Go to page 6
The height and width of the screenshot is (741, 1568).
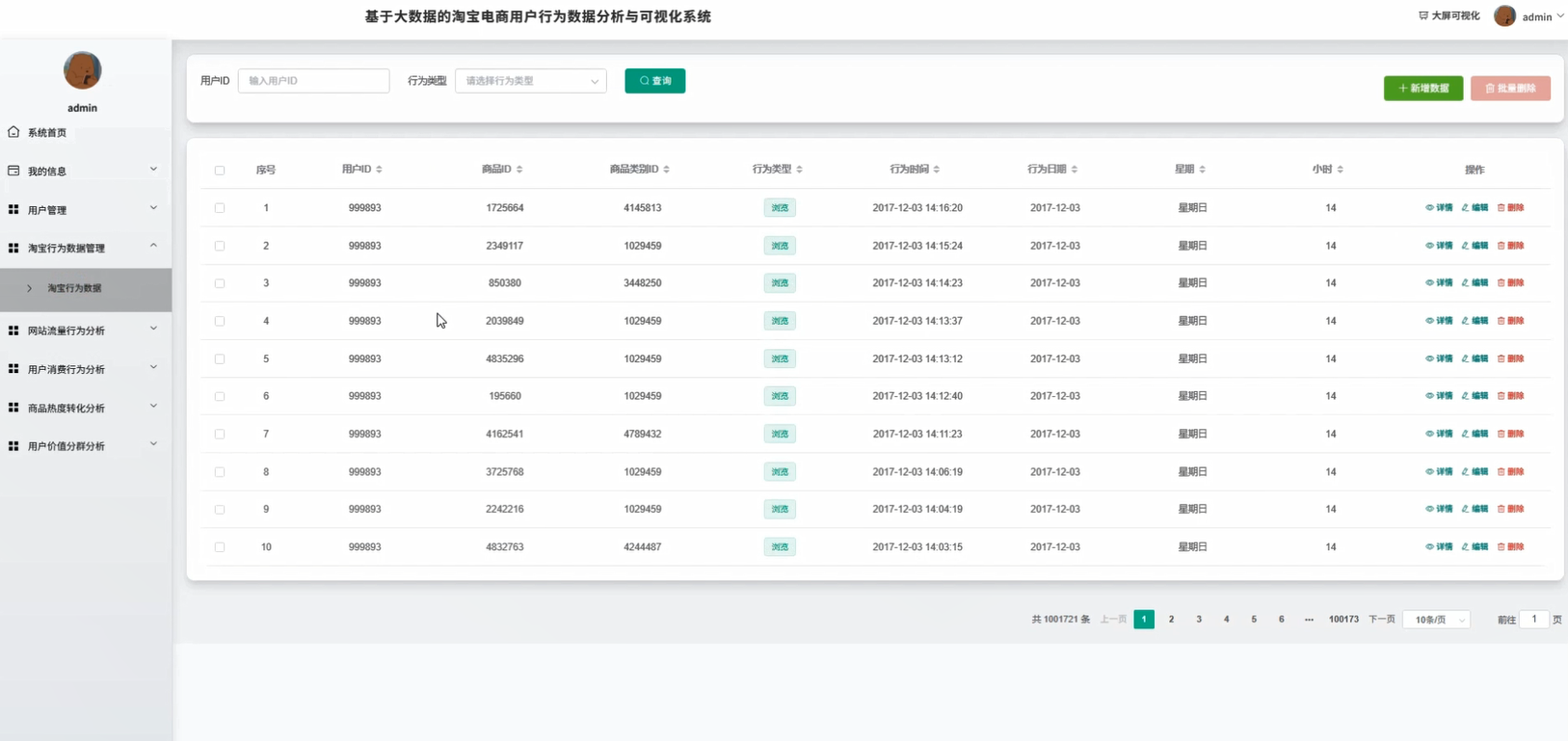[1282, 620]
